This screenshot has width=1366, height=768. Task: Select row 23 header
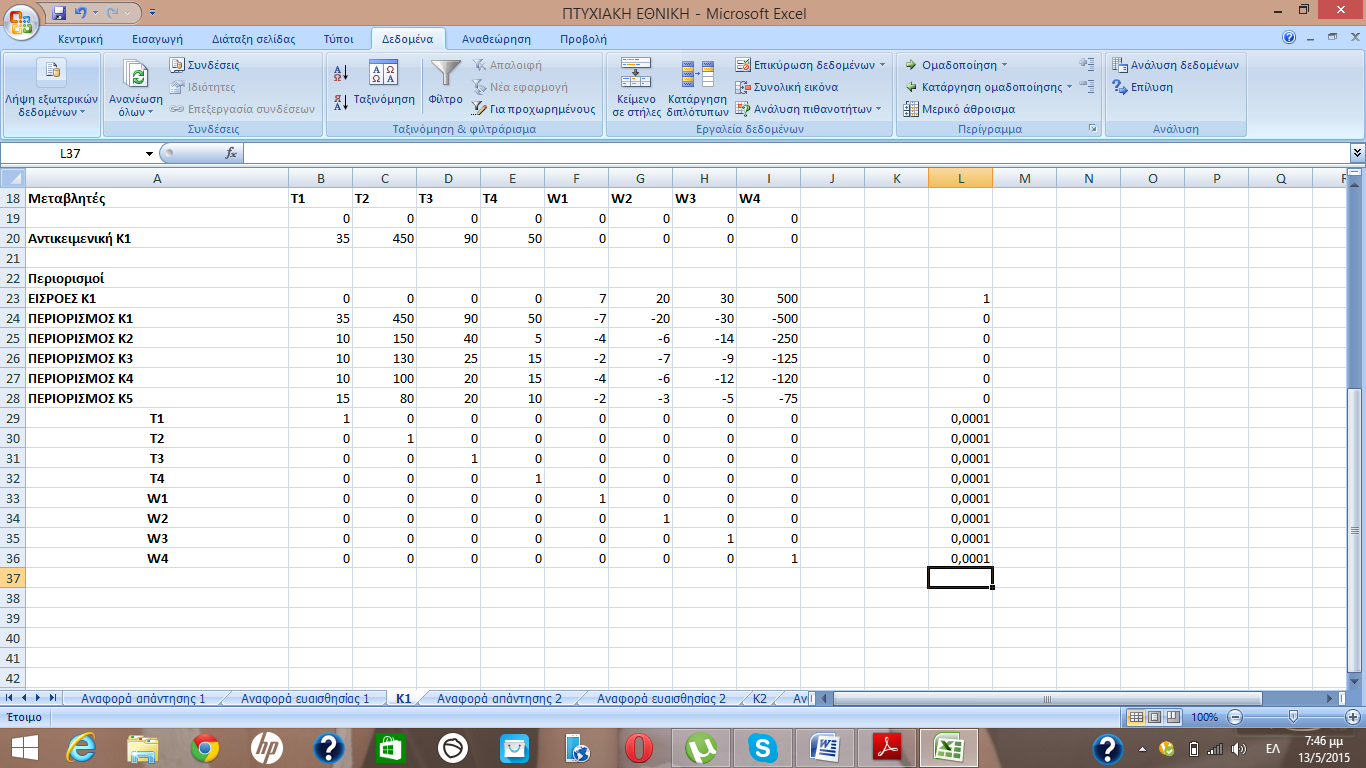12,298
